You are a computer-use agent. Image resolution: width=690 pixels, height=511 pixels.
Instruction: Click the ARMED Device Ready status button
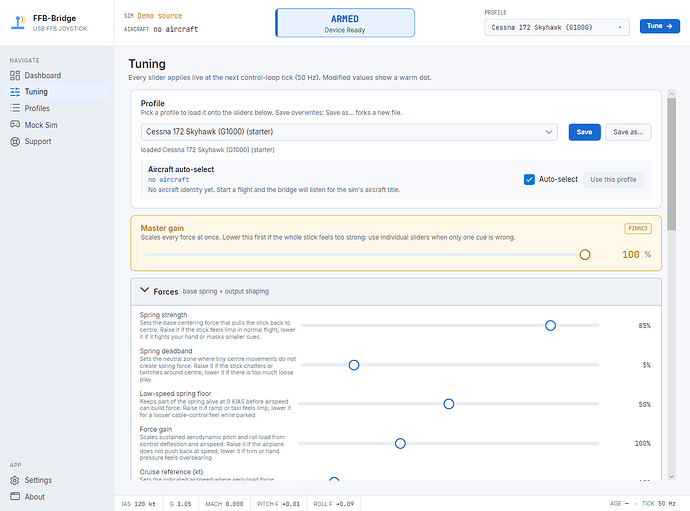345,23
